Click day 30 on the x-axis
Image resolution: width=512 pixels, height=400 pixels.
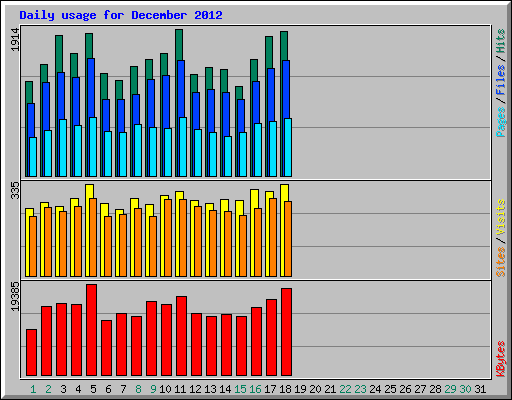coord(465,389)
